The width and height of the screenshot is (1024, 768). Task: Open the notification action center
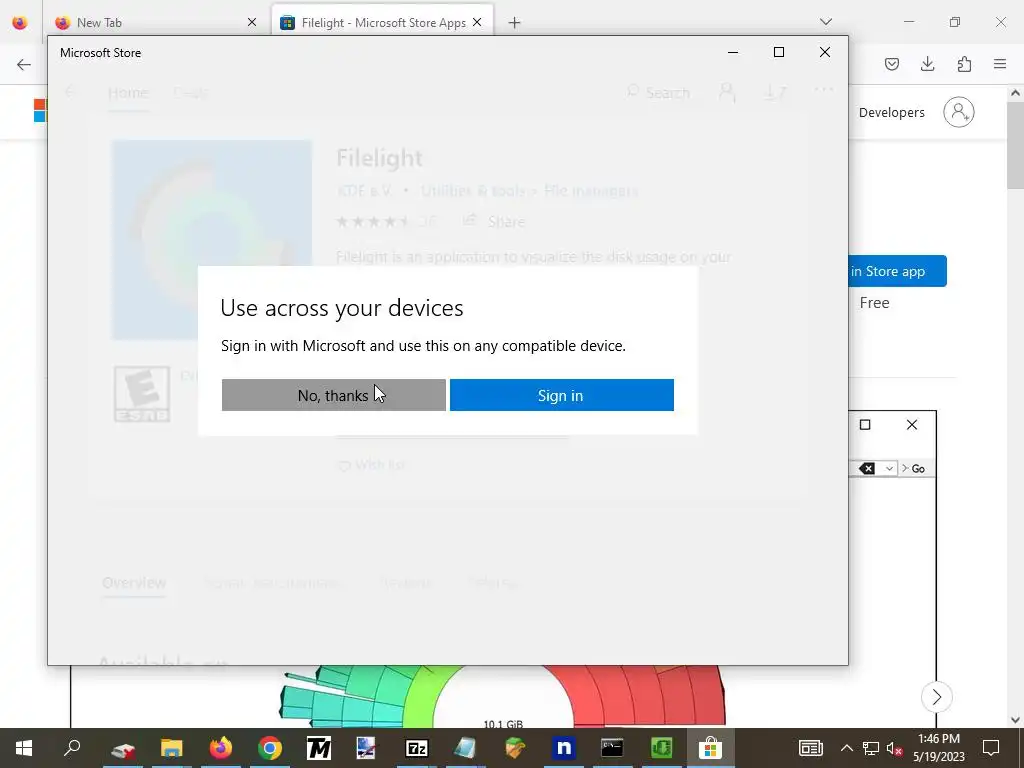pyautogui.click(x=991, y=748)
